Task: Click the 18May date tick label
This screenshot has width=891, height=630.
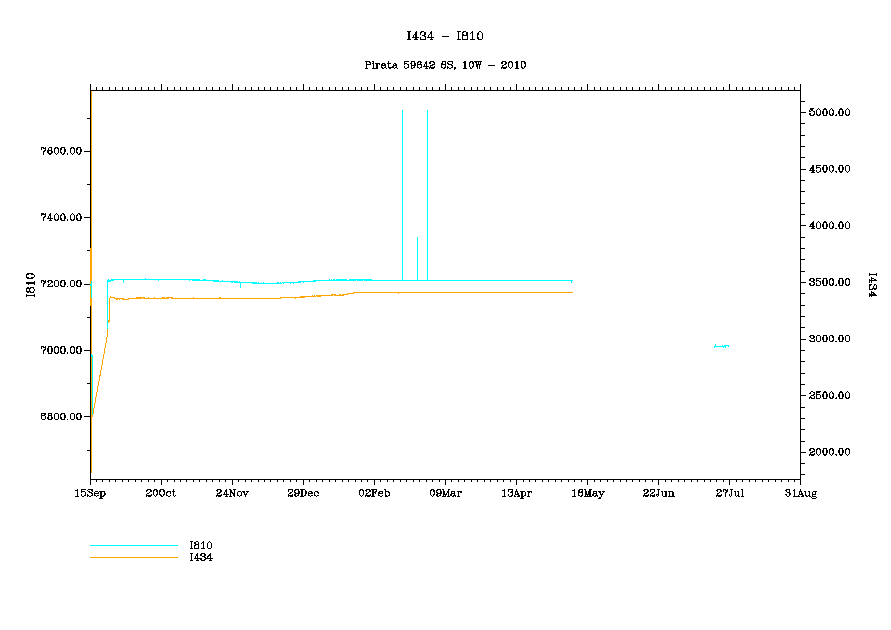Action: point(587,493)
